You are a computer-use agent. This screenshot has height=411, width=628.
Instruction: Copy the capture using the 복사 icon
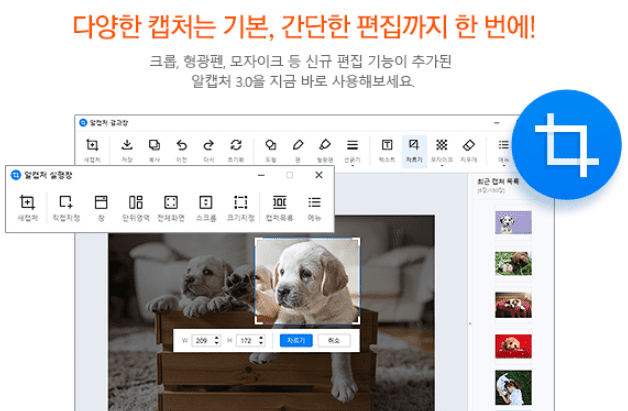point(154,150)
